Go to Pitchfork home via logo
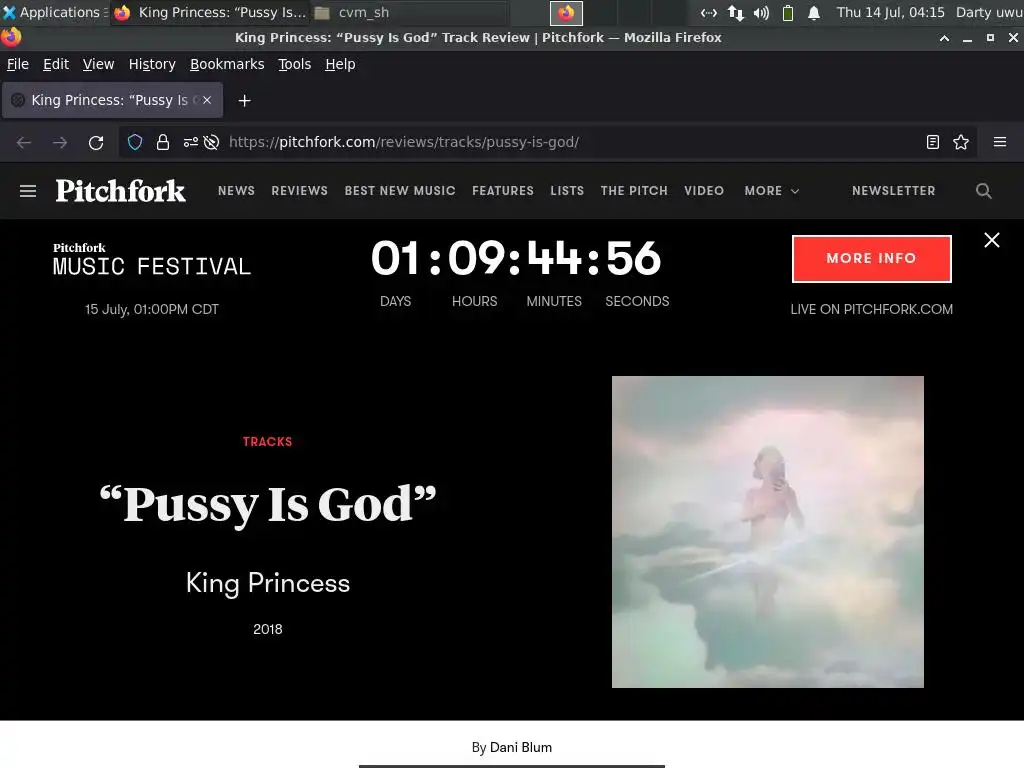The width and height of the screenshot is (1024, 768). (121, 191)
